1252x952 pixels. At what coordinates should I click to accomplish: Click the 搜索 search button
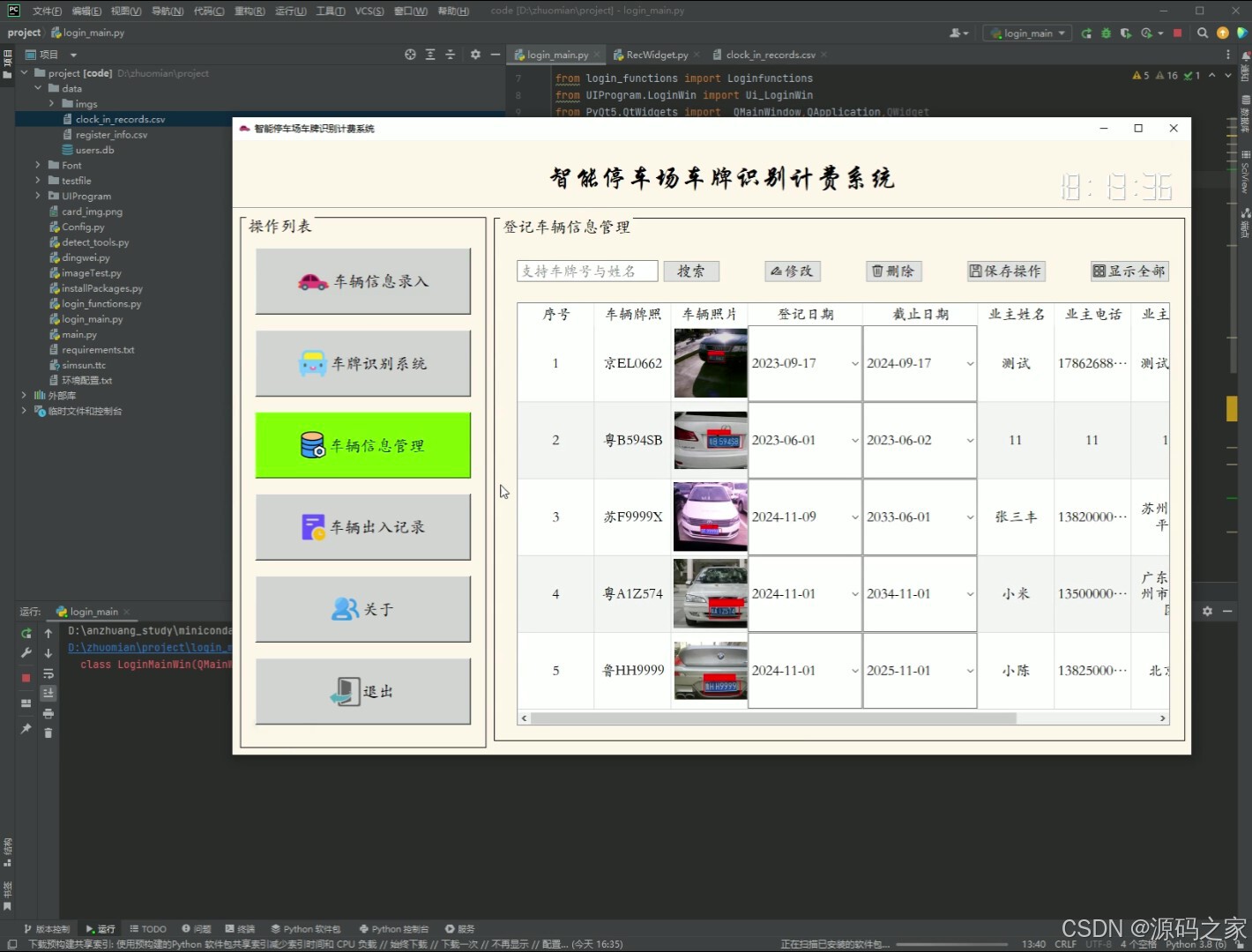click(691, 271)
